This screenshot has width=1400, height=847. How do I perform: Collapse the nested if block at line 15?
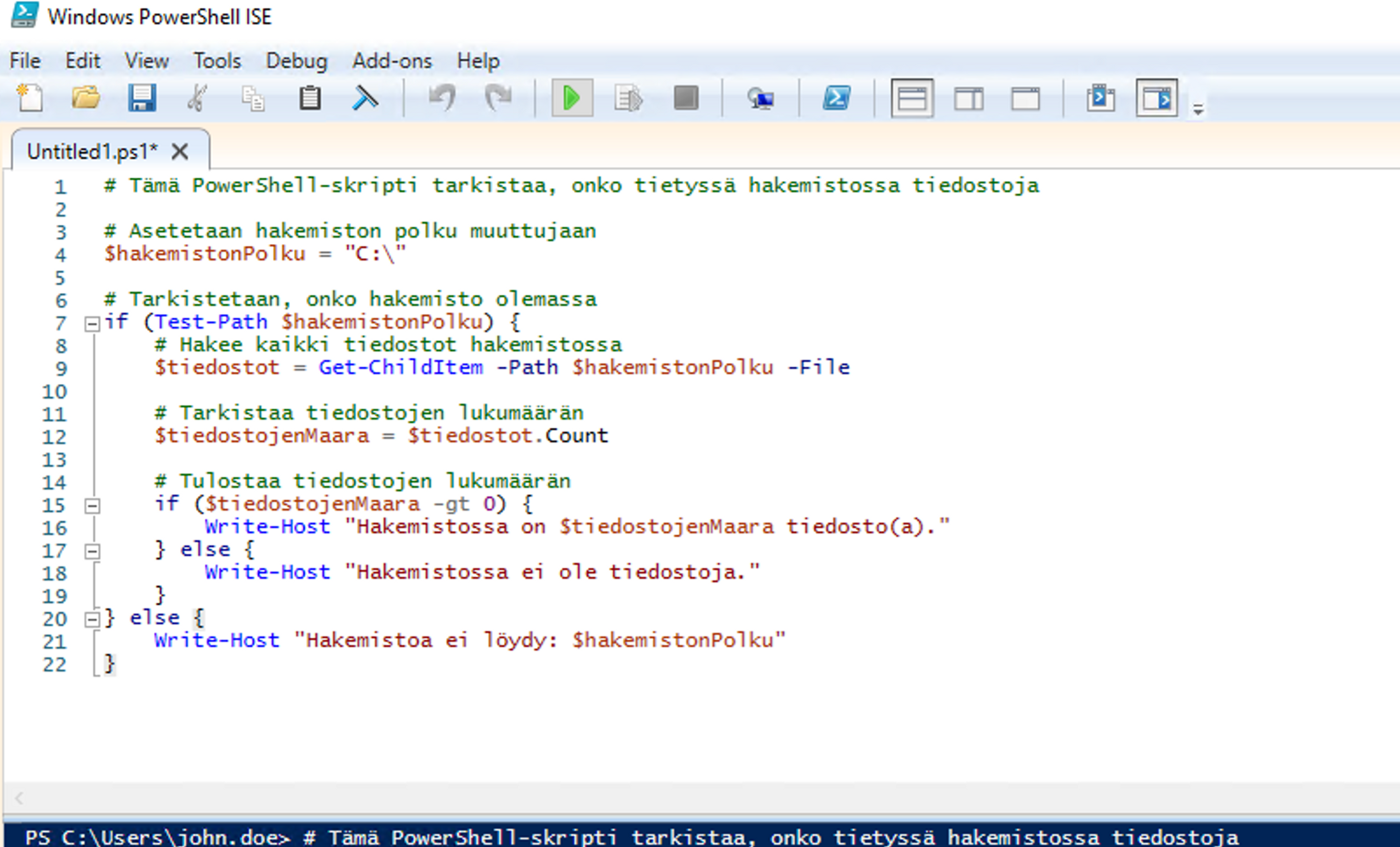click(x=92, y=506)
